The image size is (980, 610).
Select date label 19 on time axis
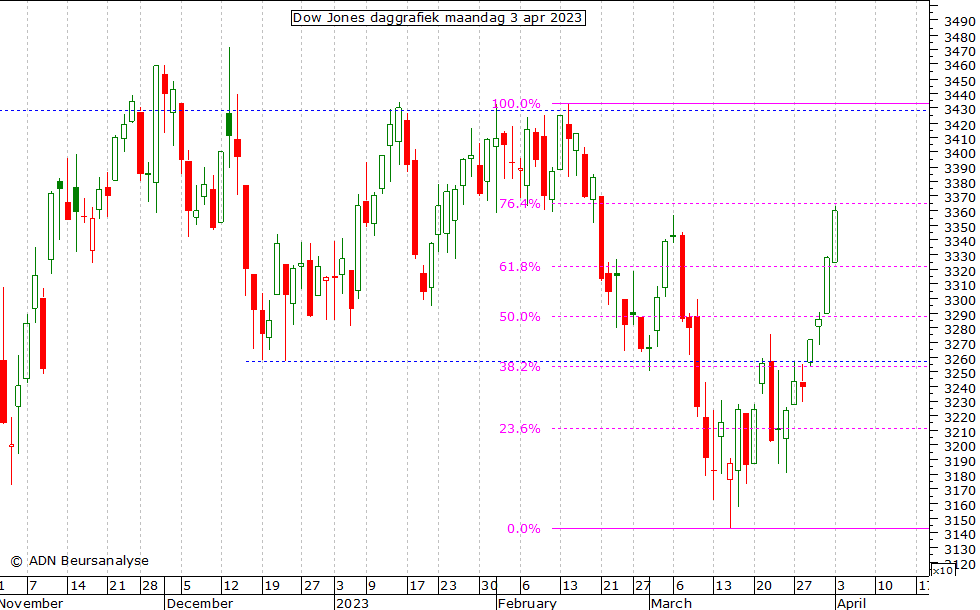tap(272, 586)
